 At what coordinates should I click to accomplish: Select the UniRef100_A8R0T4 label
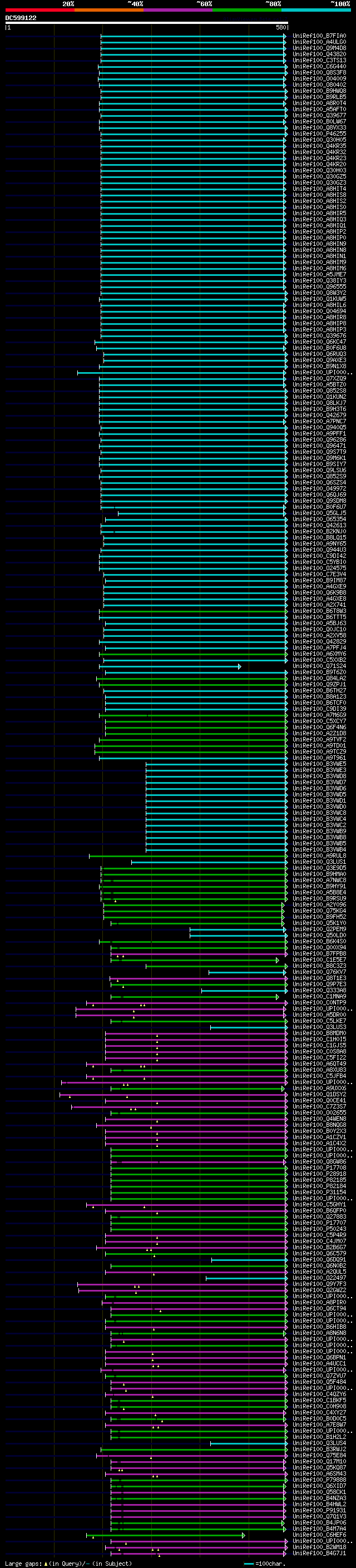319,103
